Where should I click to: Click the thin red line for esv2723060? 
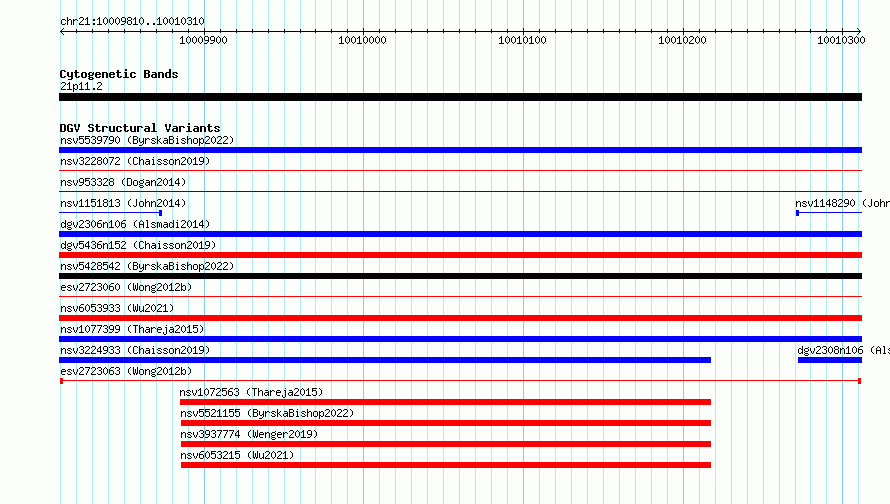tap(460, 296)
